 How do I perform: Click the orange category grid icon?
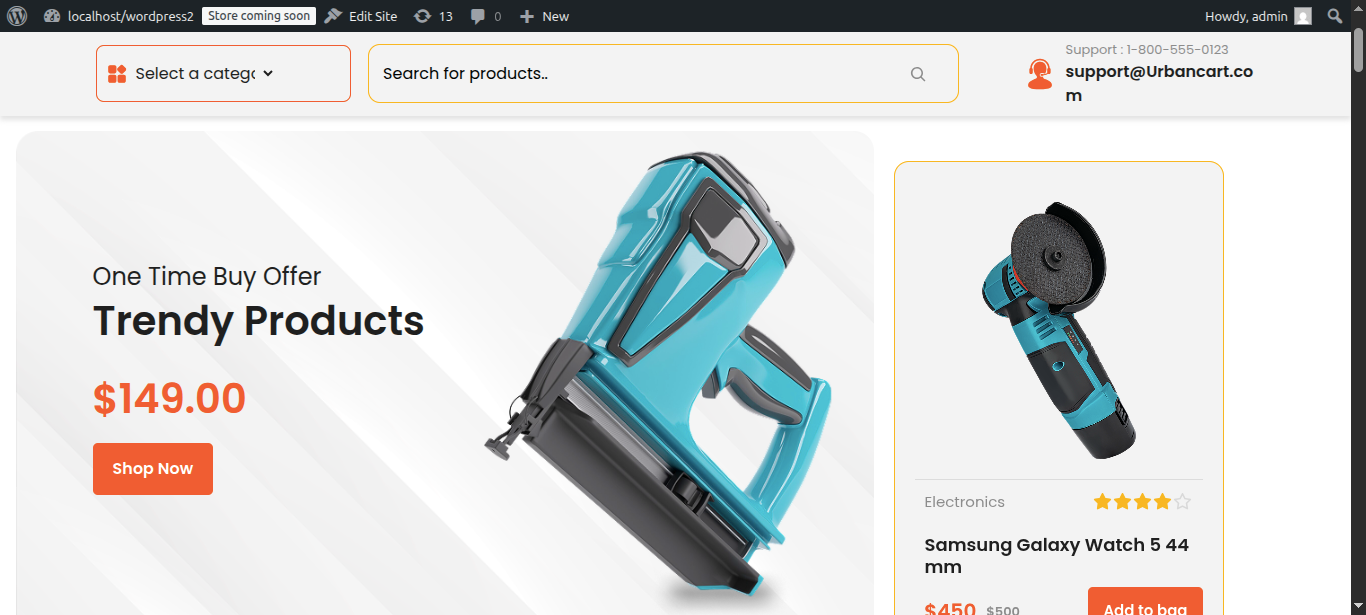(116, 74)
